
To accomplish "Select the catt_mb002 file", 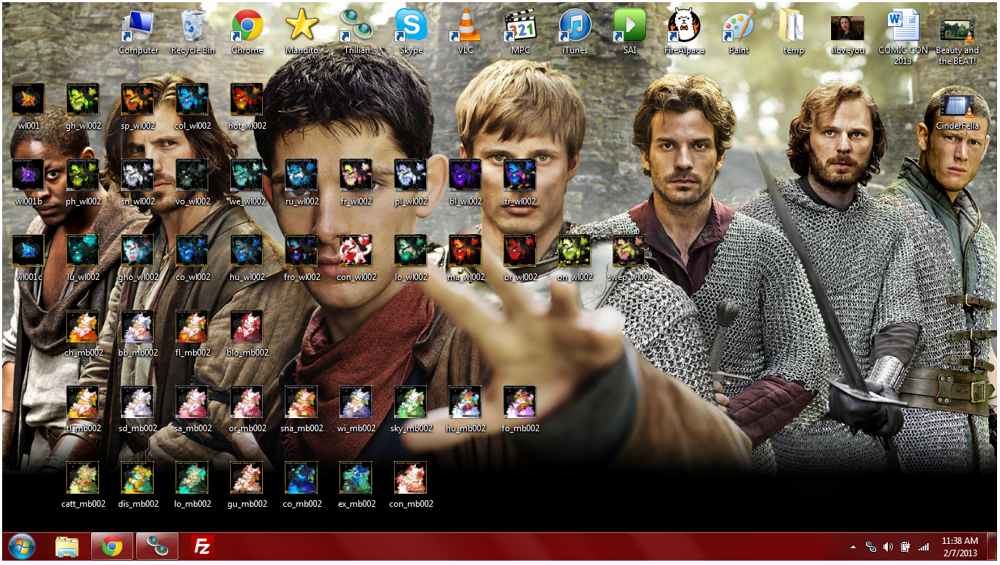I will point(83,485).
